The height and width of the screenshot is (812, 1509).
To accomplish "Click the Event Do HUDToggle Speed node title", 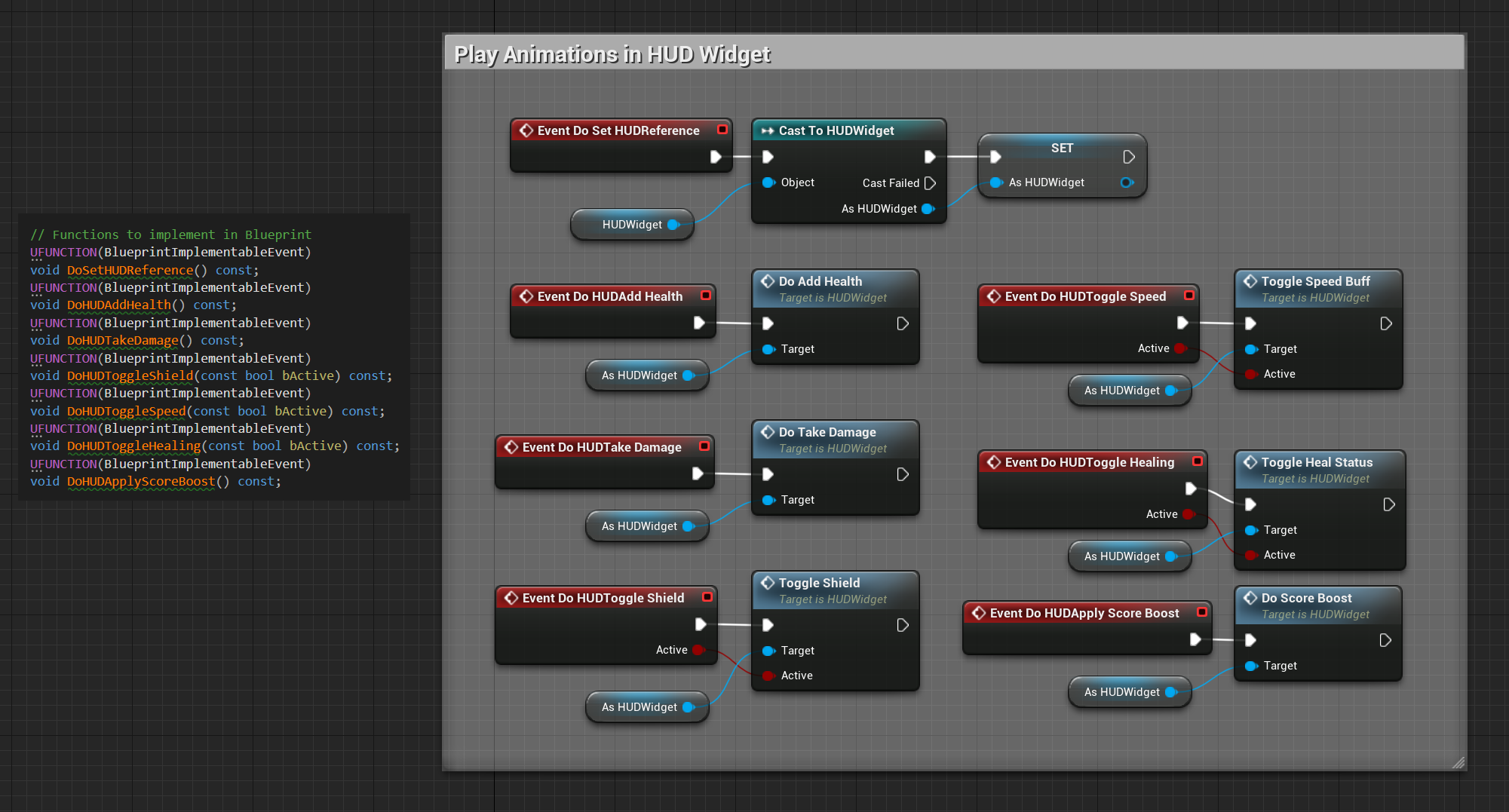I will click(x=1085, y=296).
